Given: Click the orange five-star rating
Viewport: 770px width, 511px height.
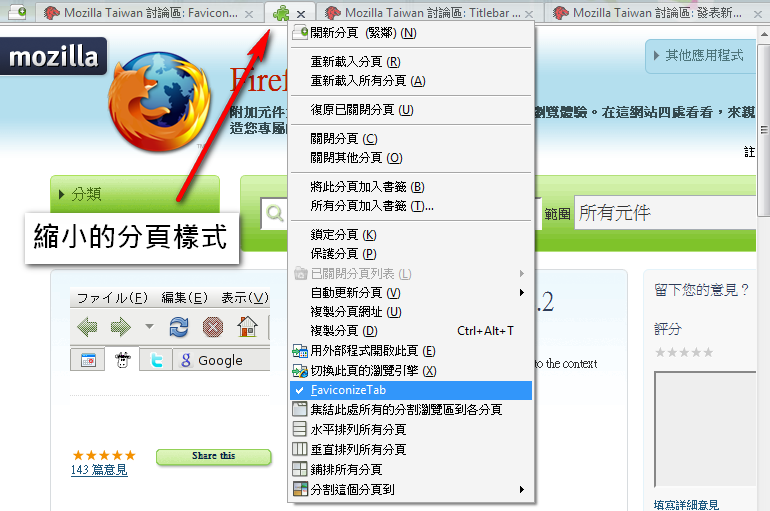Looking at the screenshot, I should pyautogui.click(x=104, y=455).
